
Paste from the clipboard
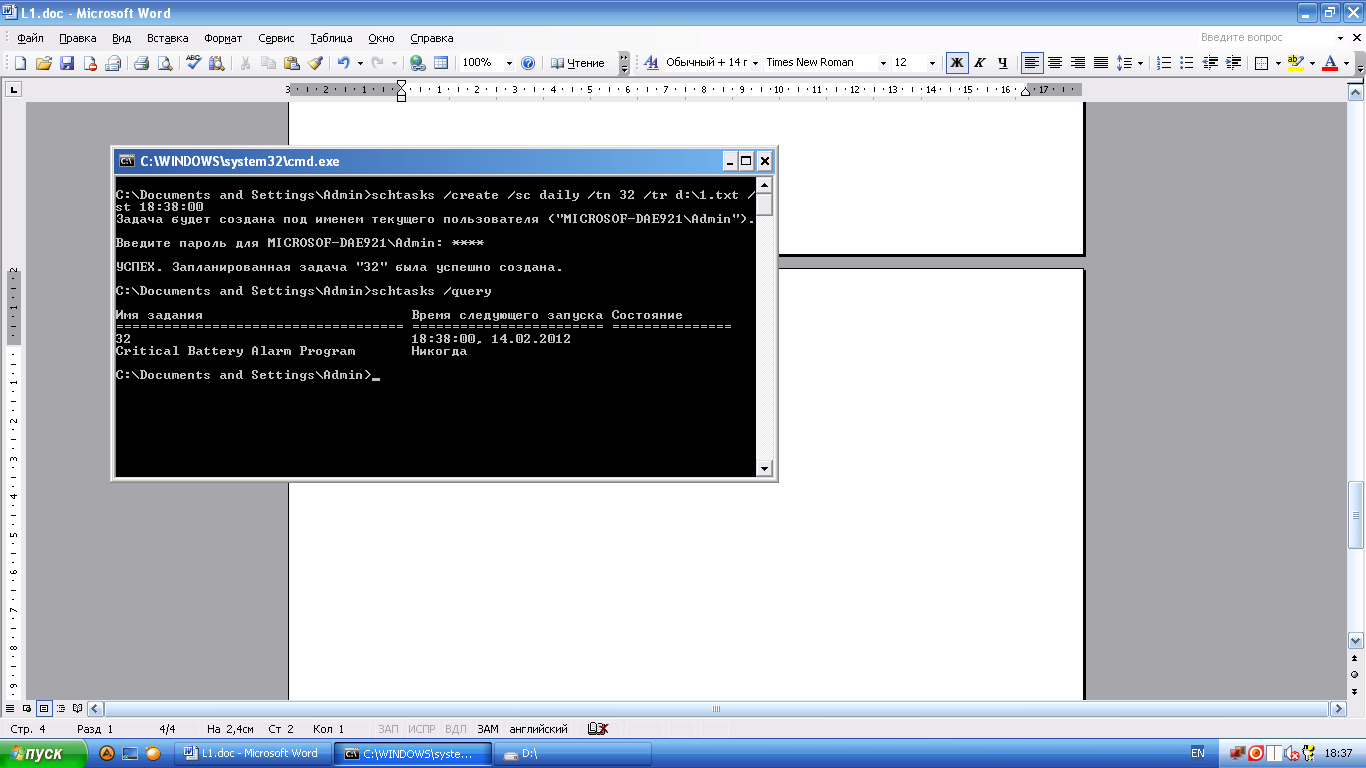tap(291, 63)
